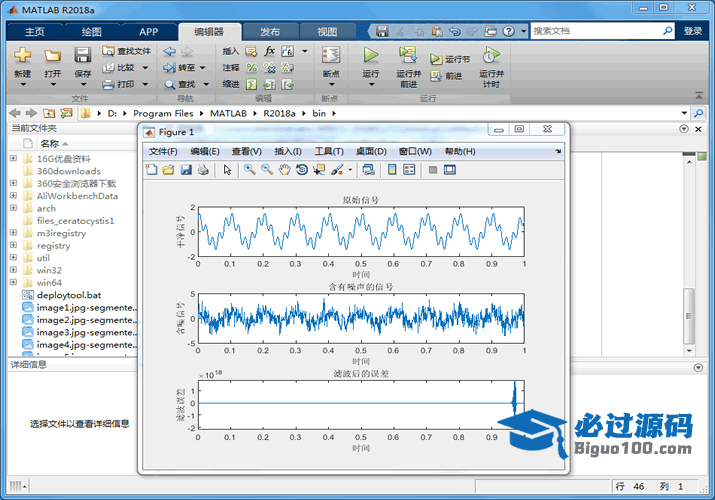Toggle the Pan hand tool in Figure 1
This screenshot has width=715, height=500.
pyautogui.click(x=284, y=170)
